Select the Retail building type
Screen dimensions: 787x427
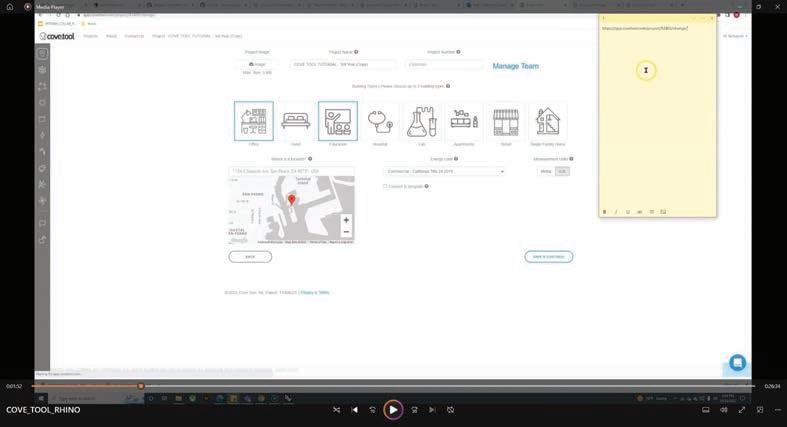click(506, 121)
